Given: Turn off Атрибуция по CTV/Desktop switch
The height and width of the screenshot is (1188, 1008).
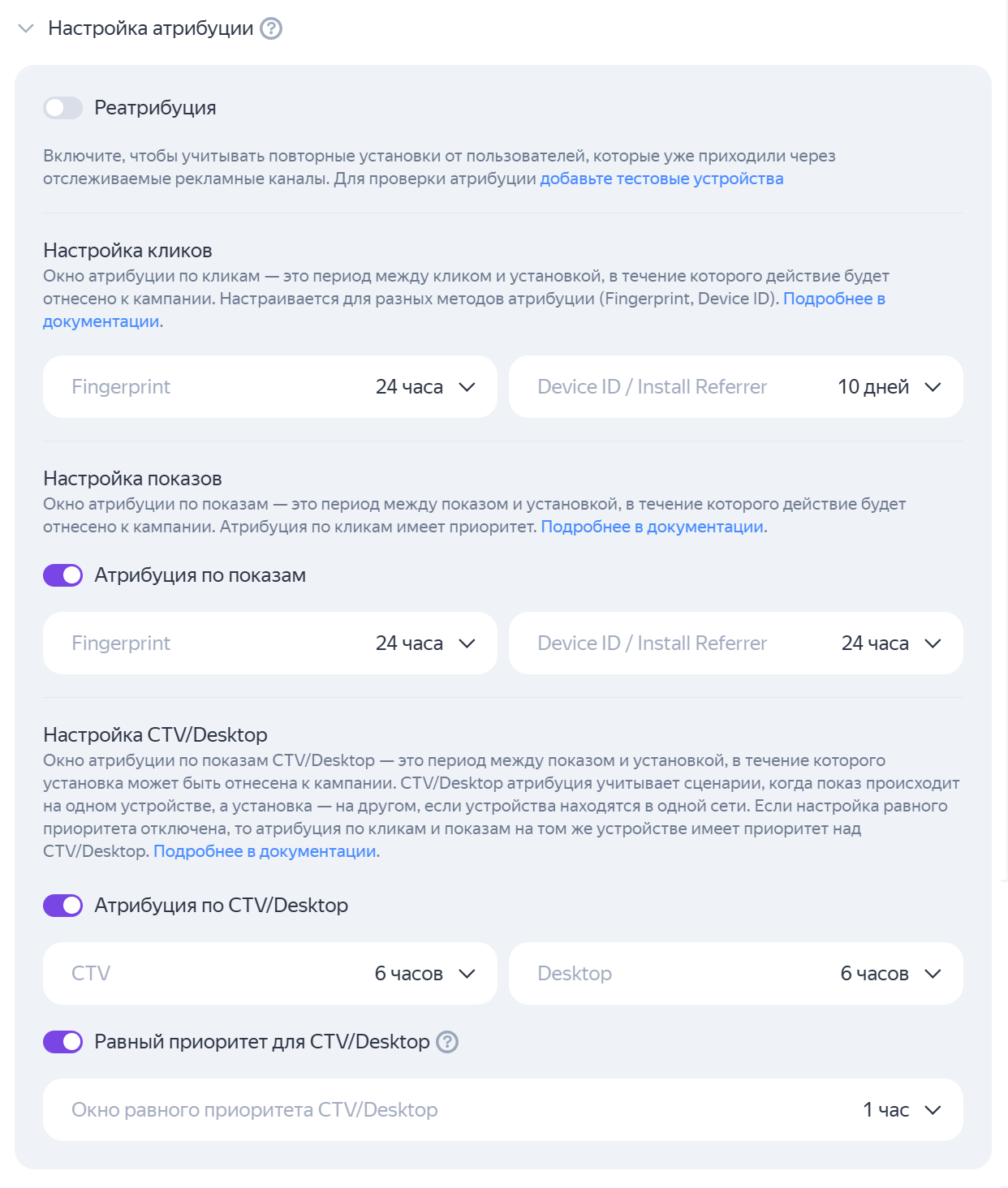Looking at the screenshot, I should [x=63, y=906].
